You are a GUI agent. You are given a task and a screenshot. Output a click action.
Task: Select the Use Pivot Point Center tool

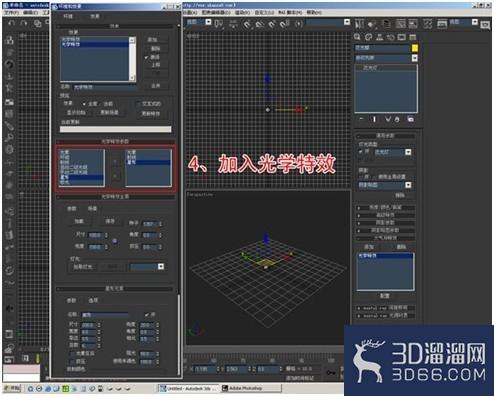219,24
